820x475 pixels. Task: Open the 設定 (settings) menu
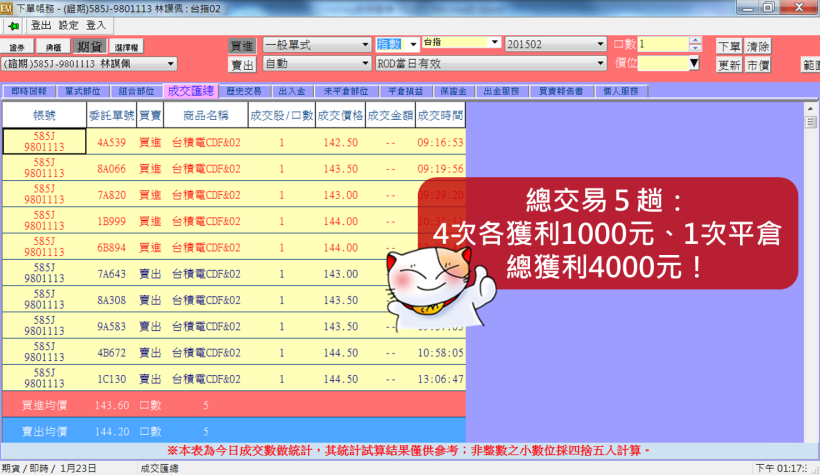(69, 25)
